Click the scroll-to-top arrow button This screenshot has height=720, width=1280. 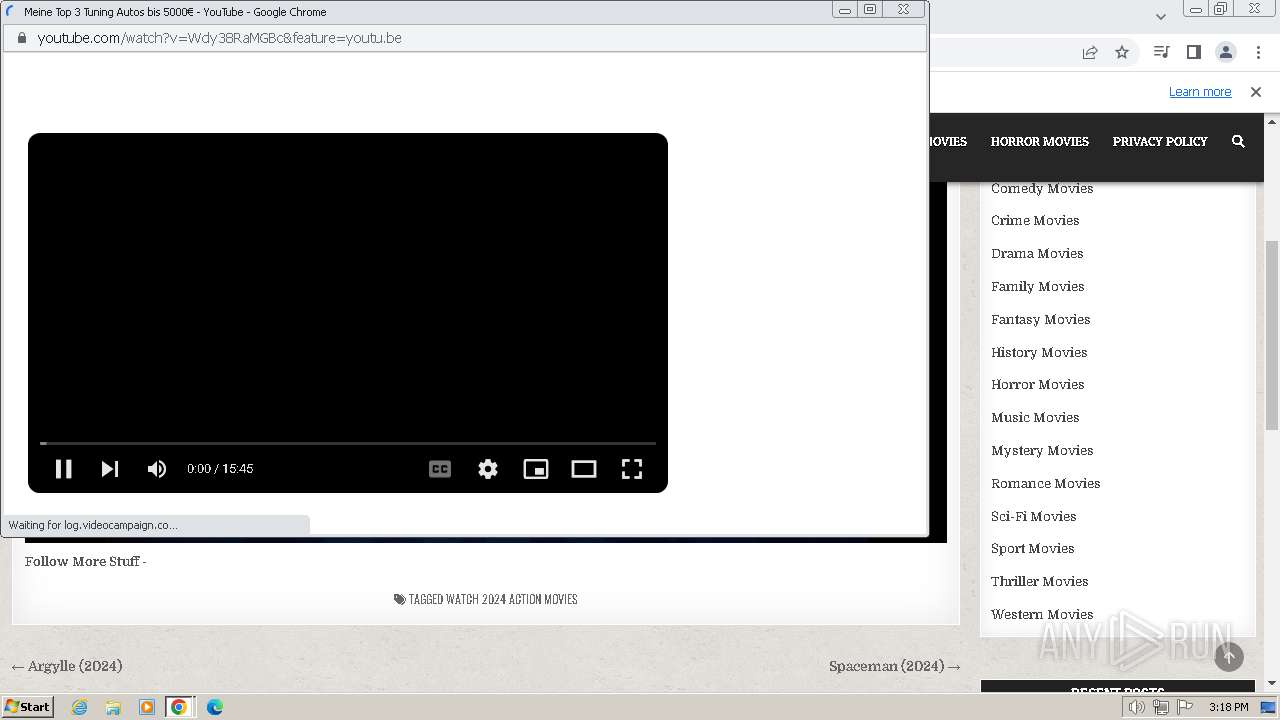1229,656
